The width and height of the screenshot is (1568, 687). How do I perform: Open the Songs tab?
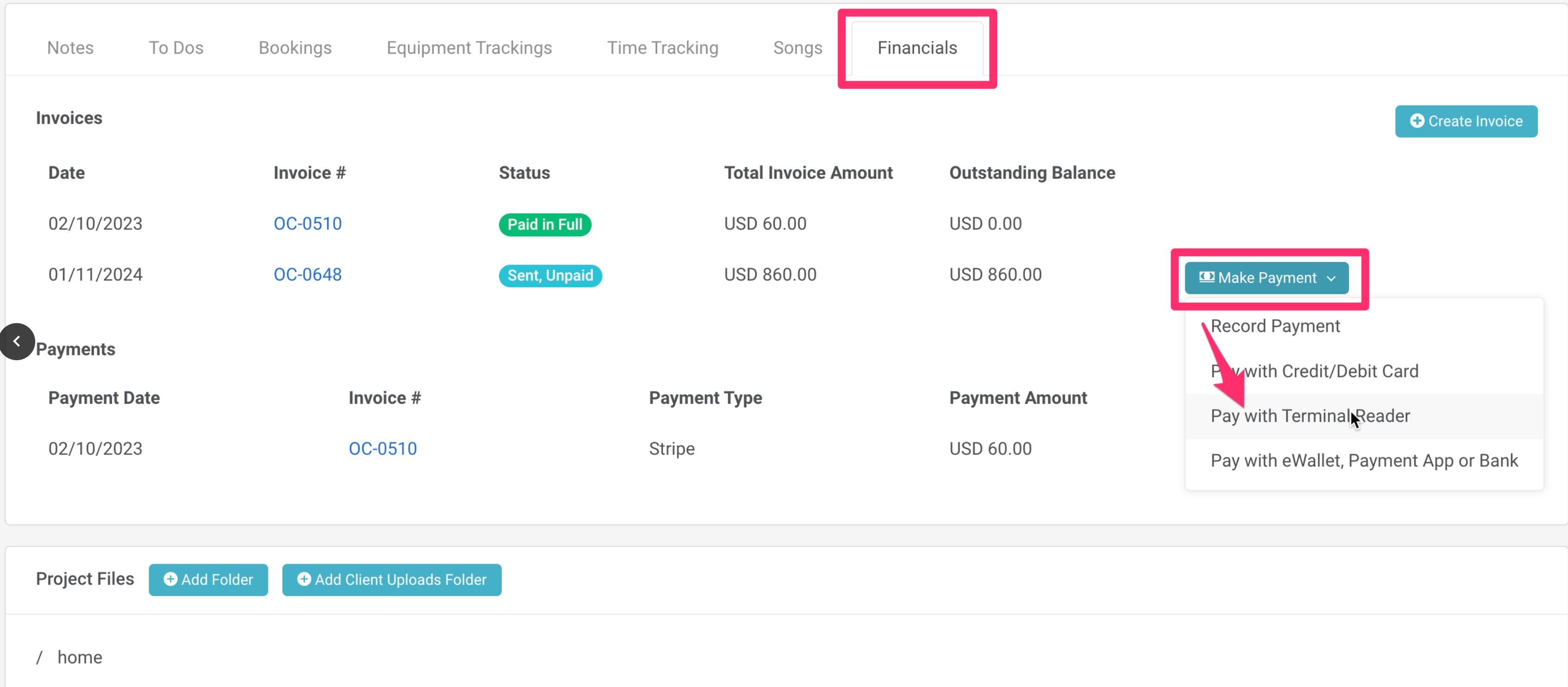pyautogui.click(x=797, y=47)
